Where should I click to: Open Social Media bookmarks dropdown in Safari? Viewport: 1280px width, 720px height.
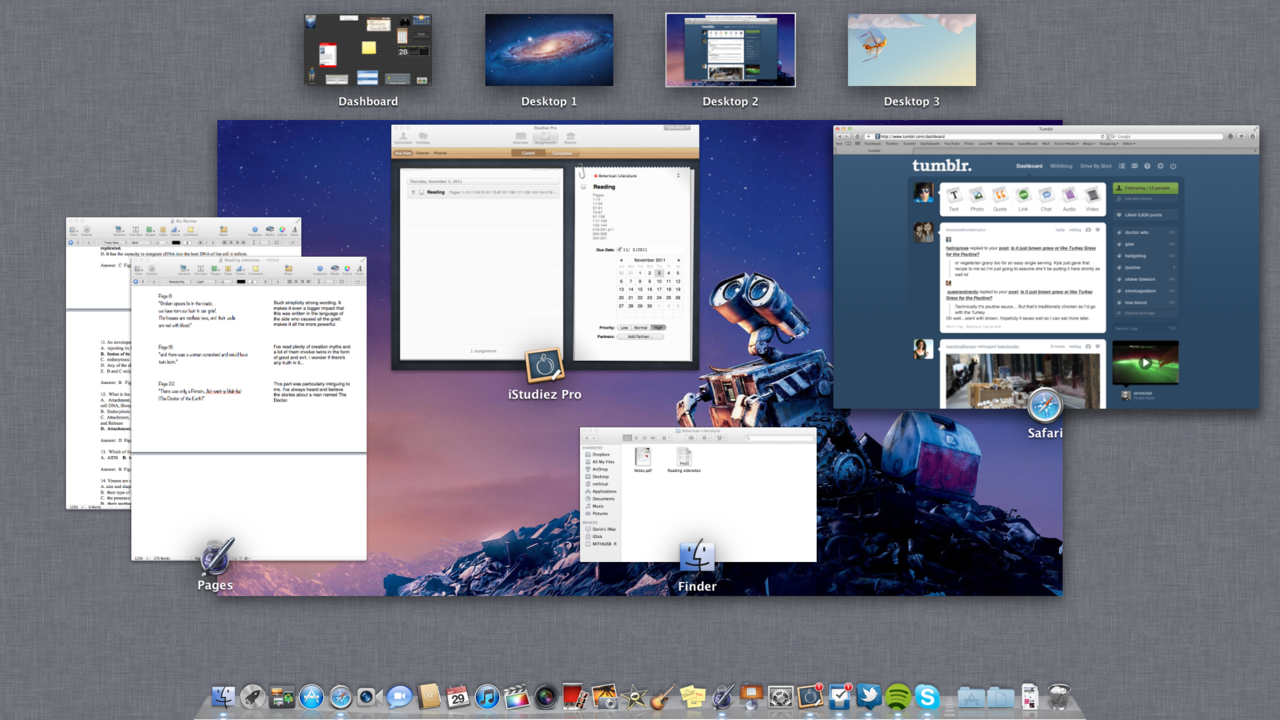(x=1066, y=143)
